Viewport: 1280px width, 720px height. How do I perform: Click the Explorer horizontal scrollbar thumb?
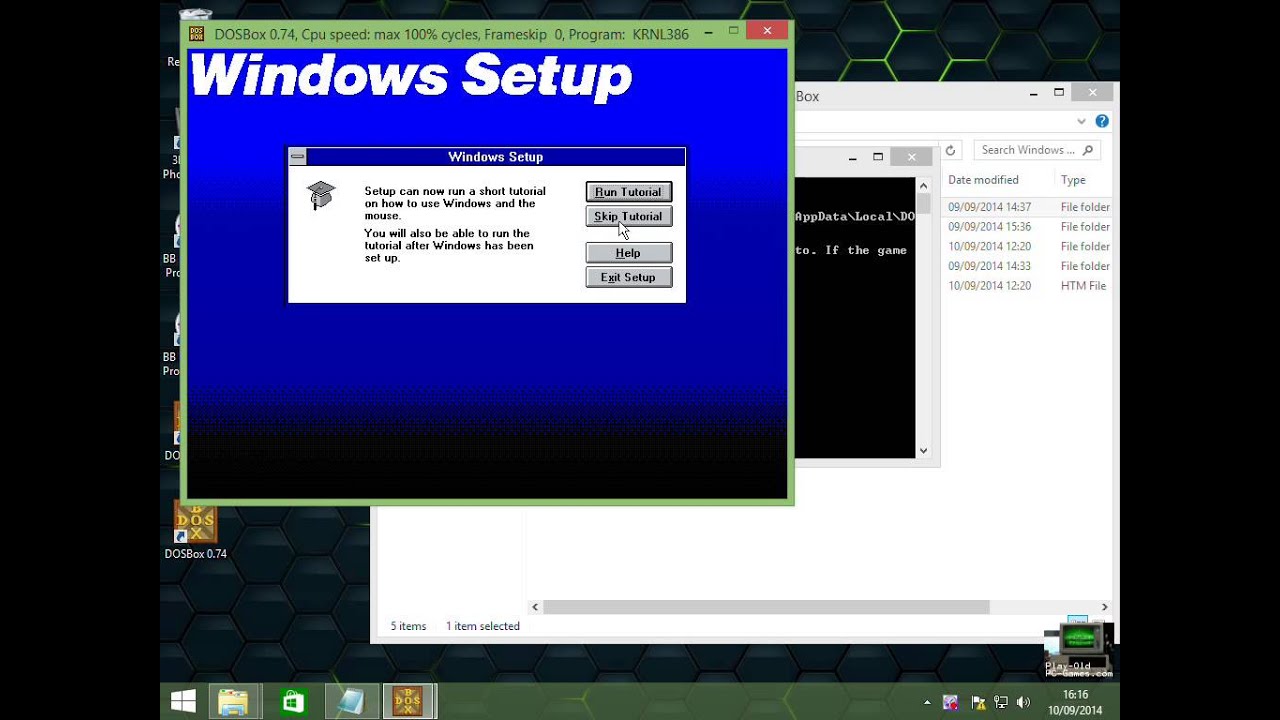pyautogui.click(x=766, y=607)
